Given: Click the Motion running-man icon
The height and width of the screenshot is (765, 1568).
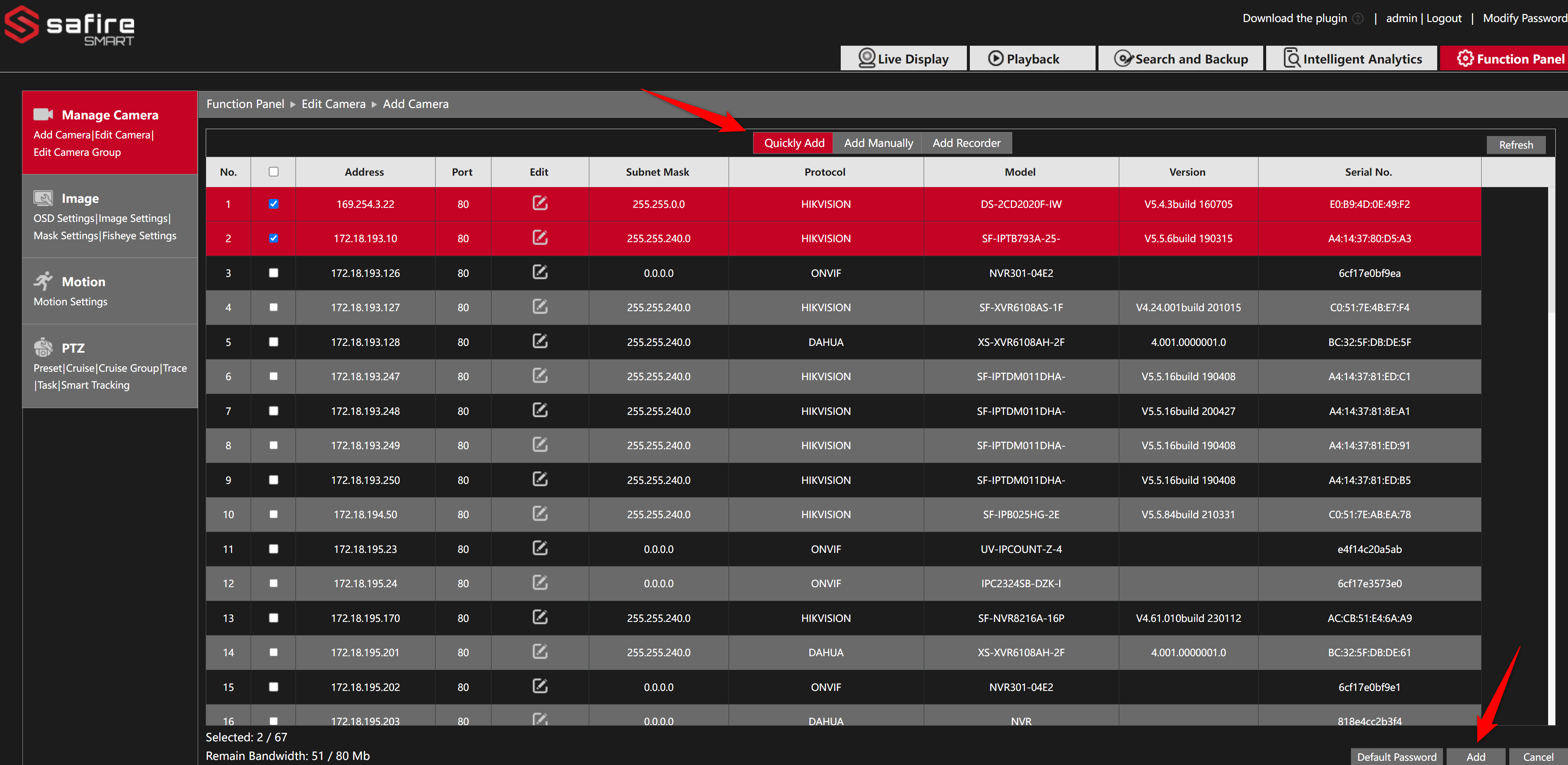Looking at the screenshot, I should 43,281.
